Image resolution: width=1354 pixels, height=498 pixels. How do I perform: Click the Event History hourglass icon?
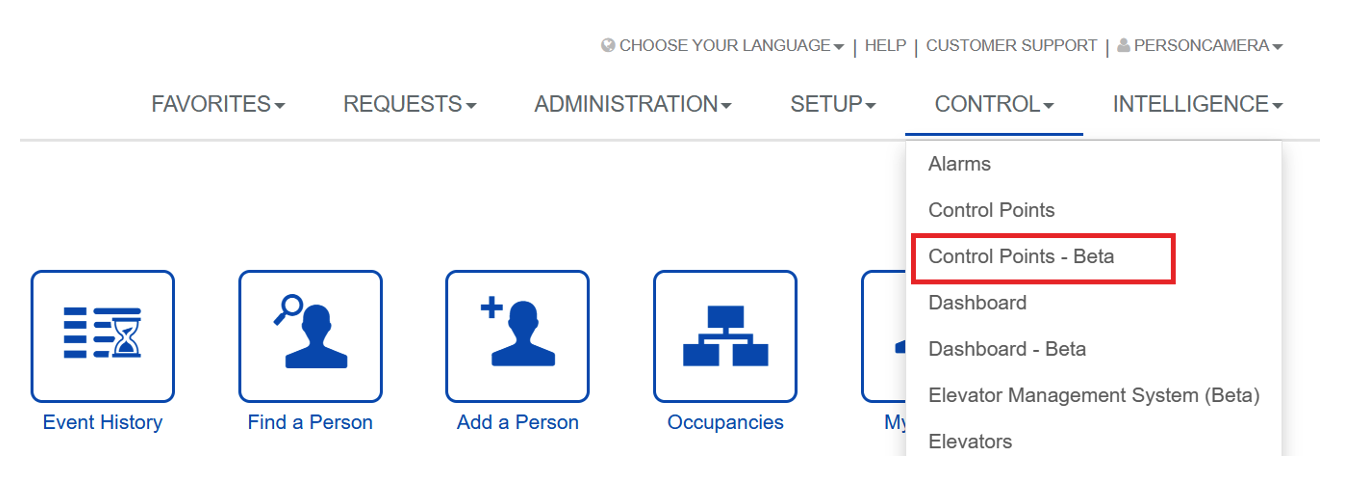coord(103,336)
